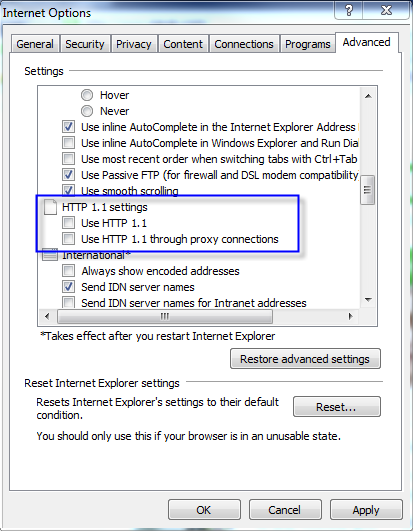Close the Internet Options dialog with X
Image resolution: width=413 pixels, height=531 pixels.
coord(386,10)
